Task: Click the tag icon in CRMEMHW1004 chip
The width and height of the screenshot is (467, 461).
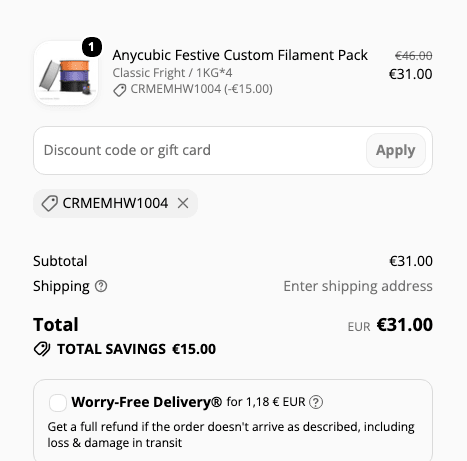Action: (49, 203)
